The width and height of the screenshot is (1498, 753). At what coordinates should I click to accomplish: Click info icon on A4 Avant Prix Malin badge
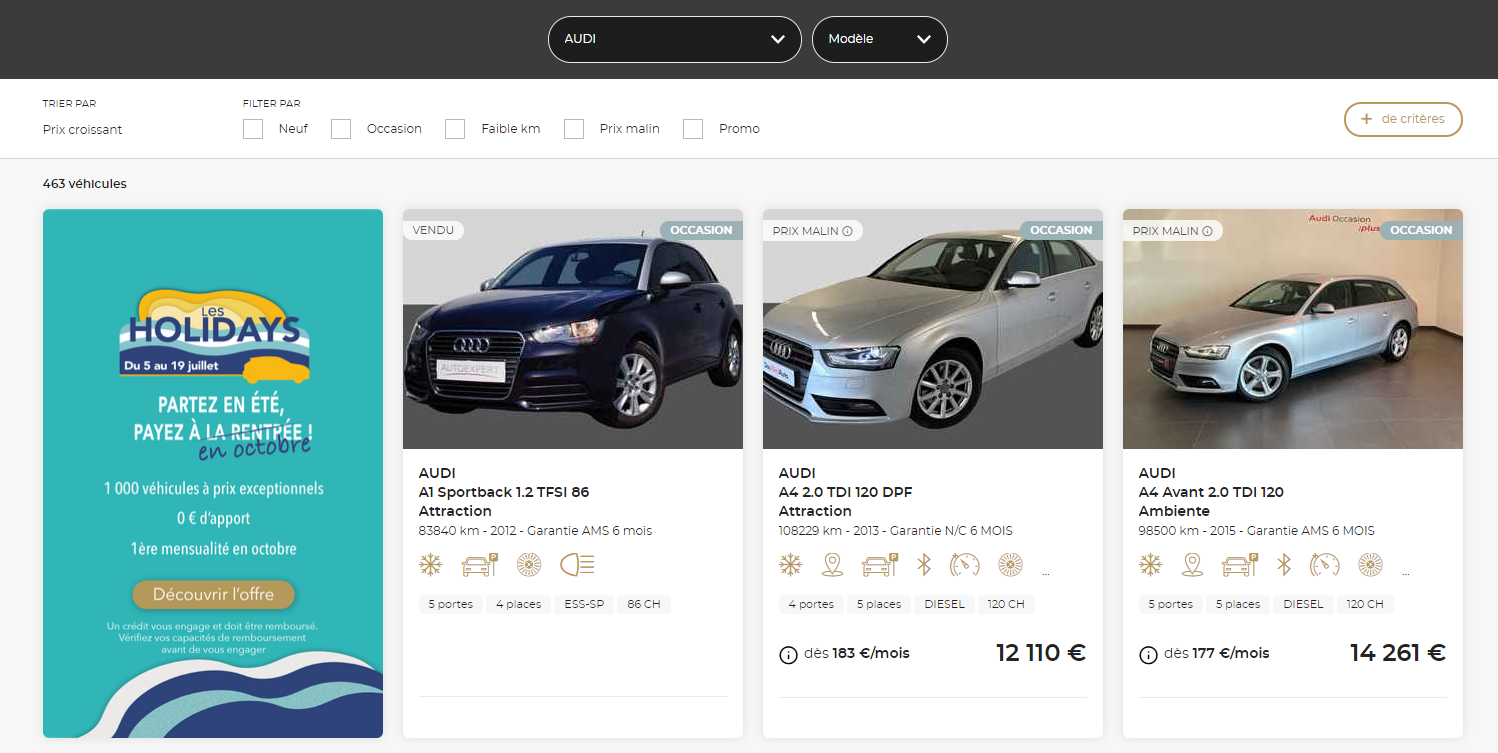[1207, 231]
